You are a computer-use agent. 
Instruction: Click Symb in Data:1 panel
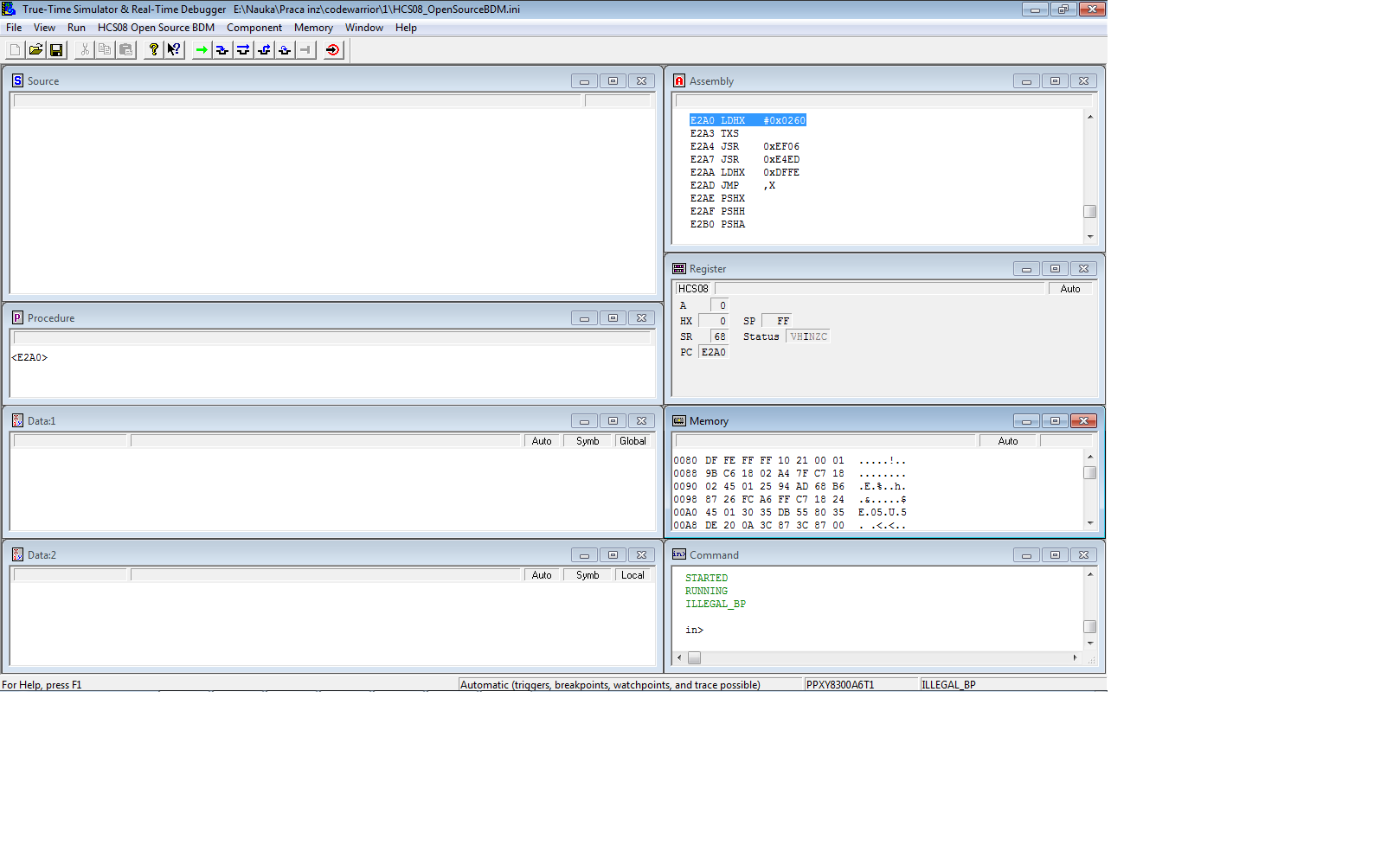(588, 441)
